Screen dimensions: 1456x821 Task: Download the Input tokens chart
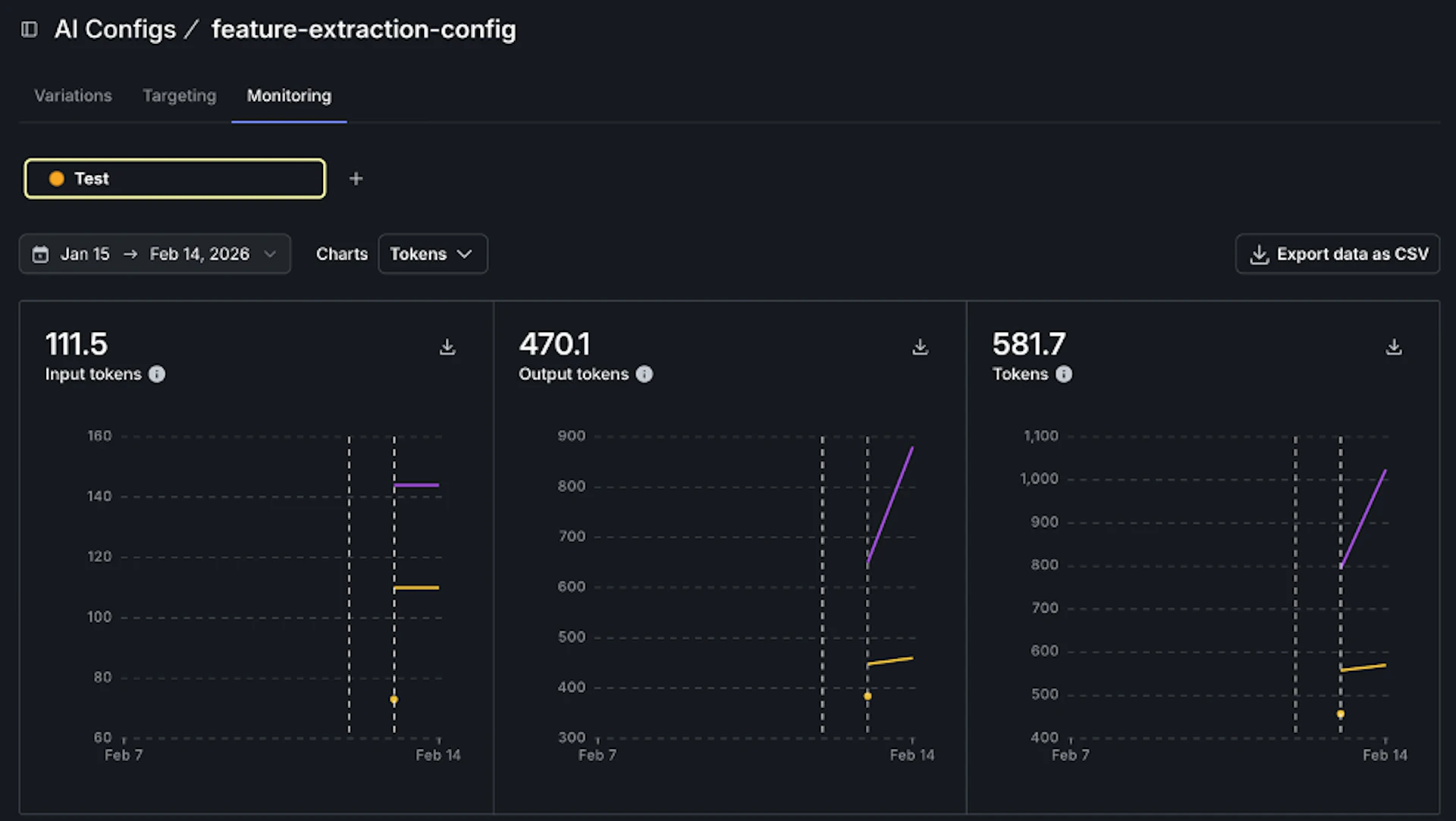point(447,347)
